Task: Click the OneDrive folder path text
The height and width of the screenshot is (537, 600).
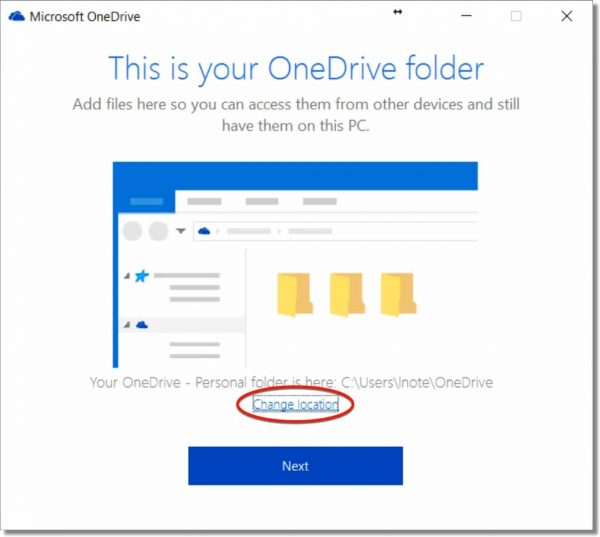Action: [x=292, y=382]
